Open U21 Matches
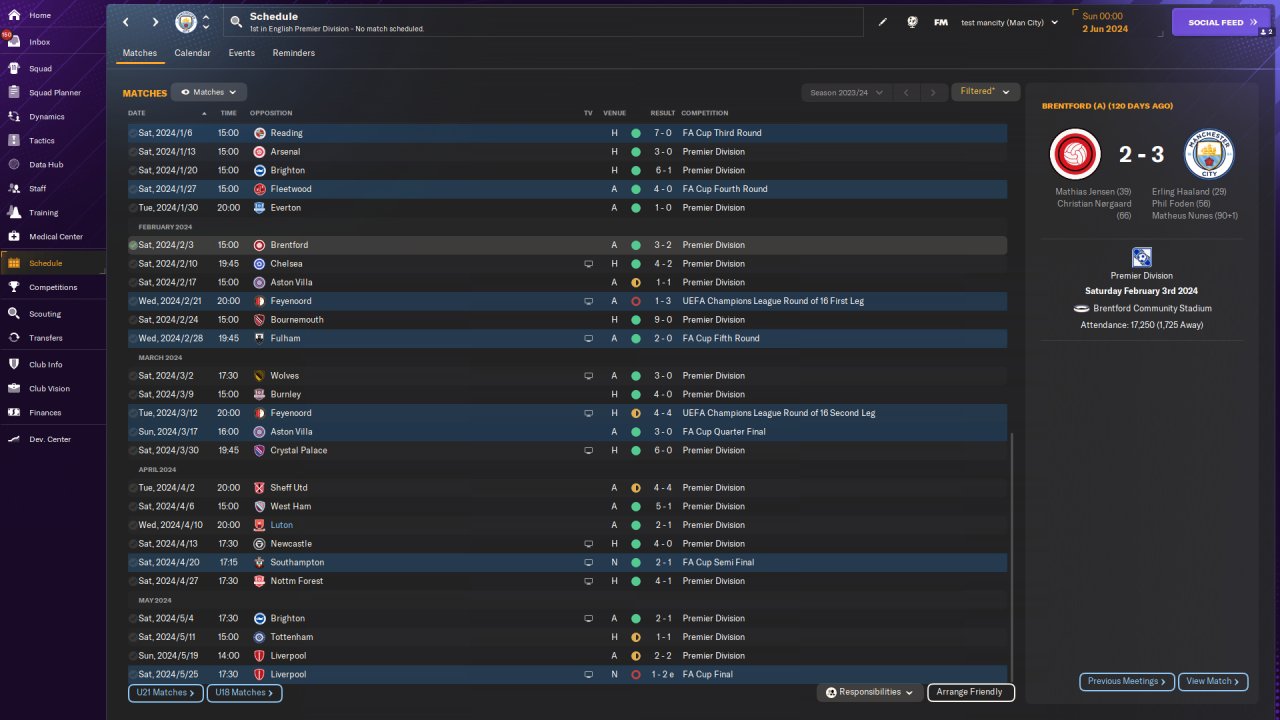 (165, 692)
